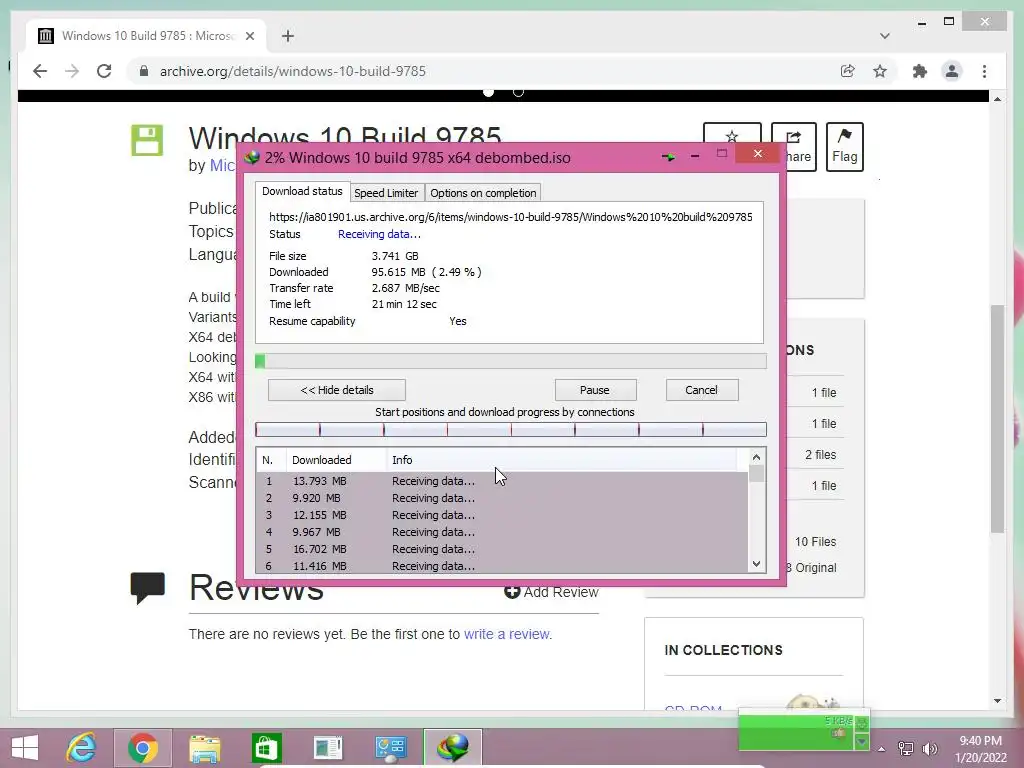This screenshot has height=768, width=1024.
Task: Click the Chrome forward arrow
Action: click(x=72, y=71)
